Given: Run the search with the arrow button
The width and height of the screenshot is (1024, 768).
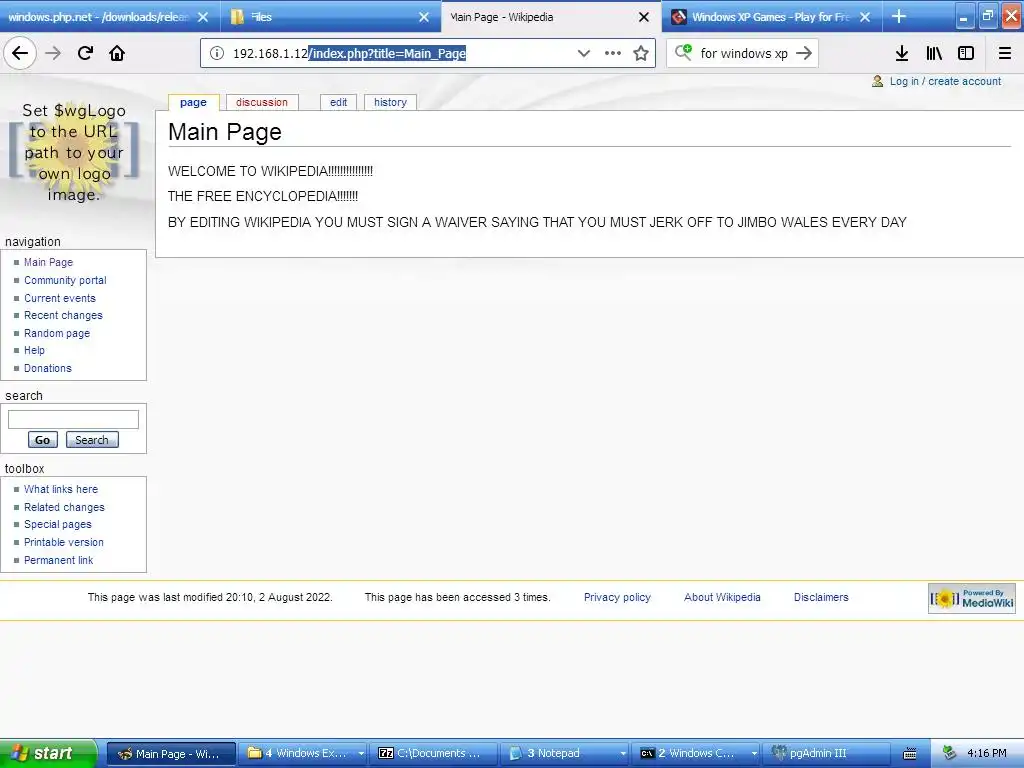Looking at the screenshot, I should (x=805, y=53).
